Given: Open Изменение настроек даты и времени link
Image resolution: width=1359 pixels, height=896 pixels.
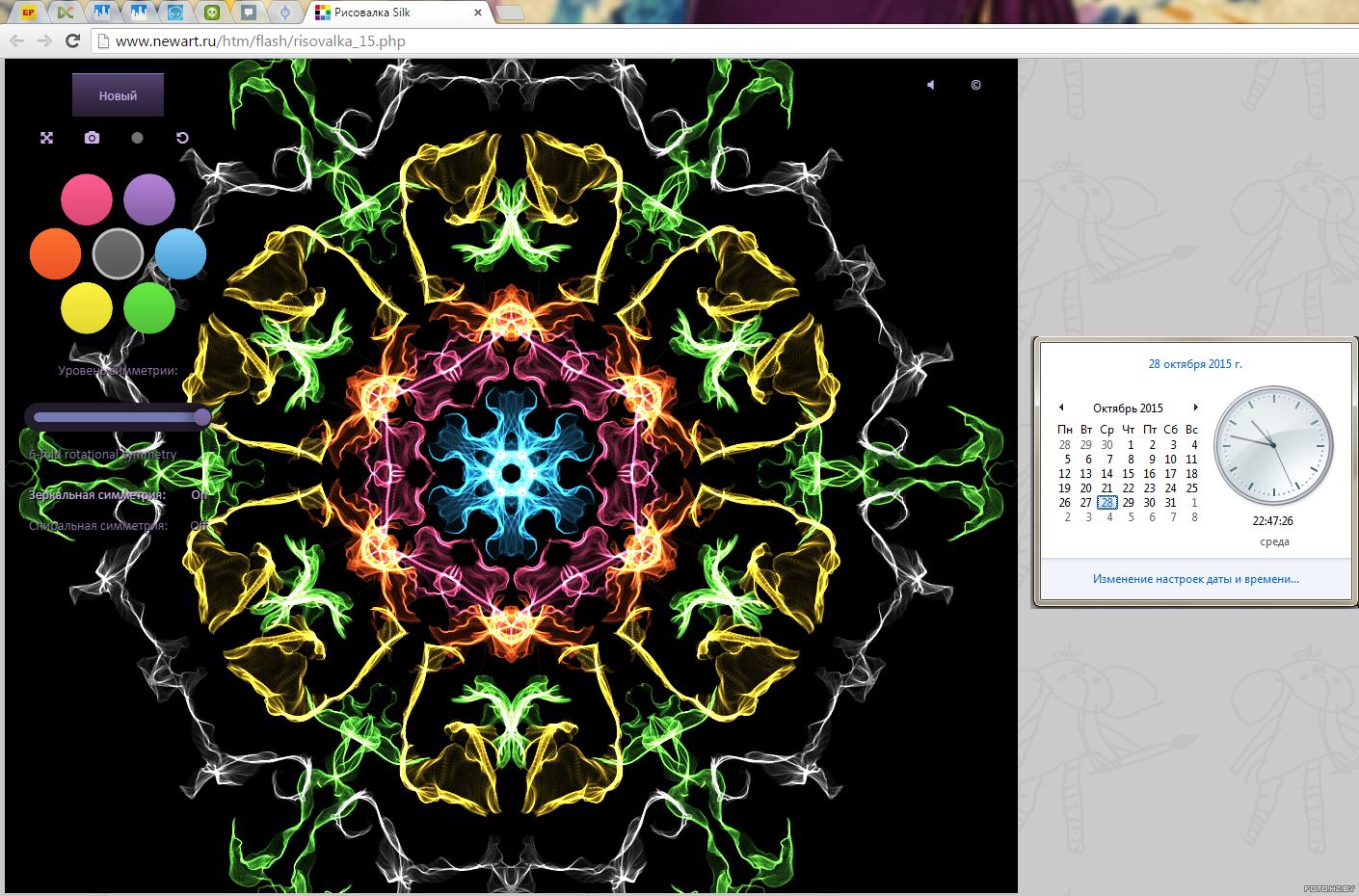Looking at the screenshot, I should [x=1196, y=579].
